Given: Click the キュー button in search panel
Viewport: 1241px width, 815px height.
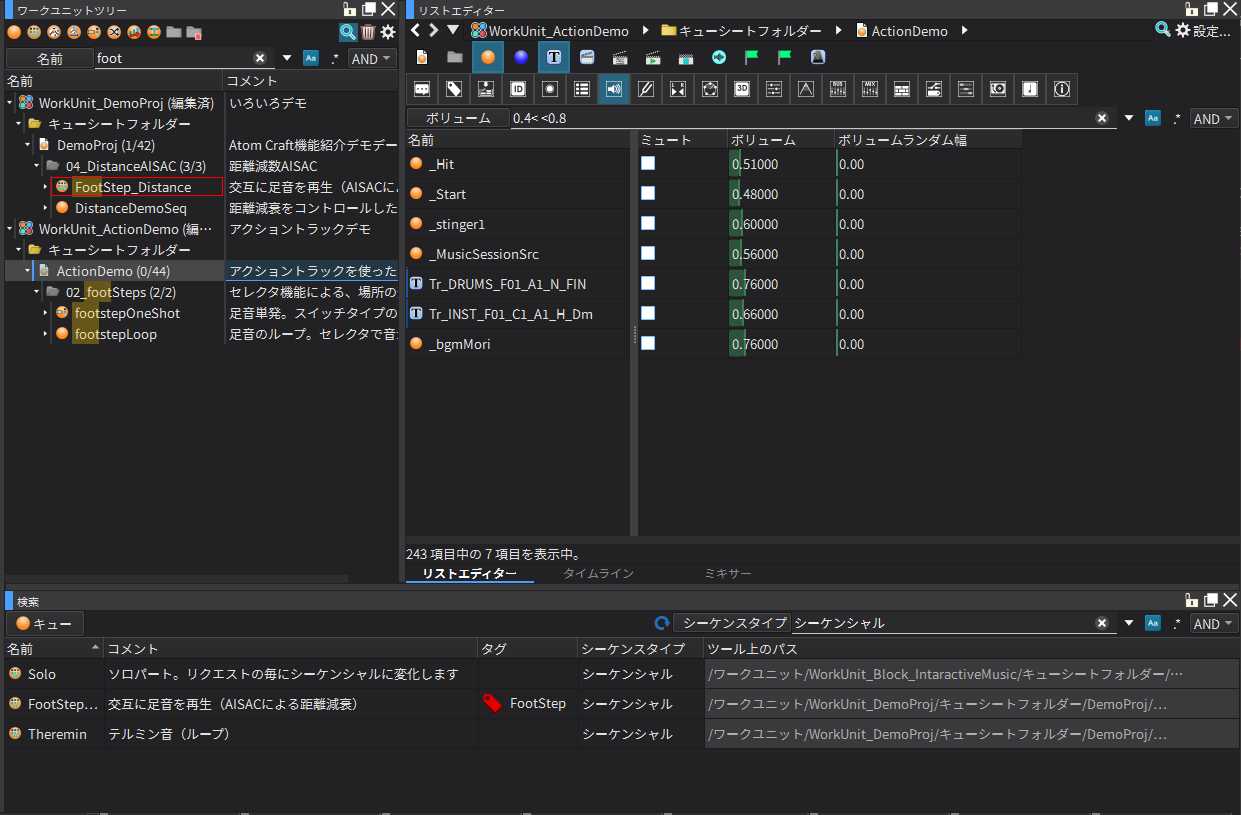Looking at the screenshot, I should click(x=45, y=623).
